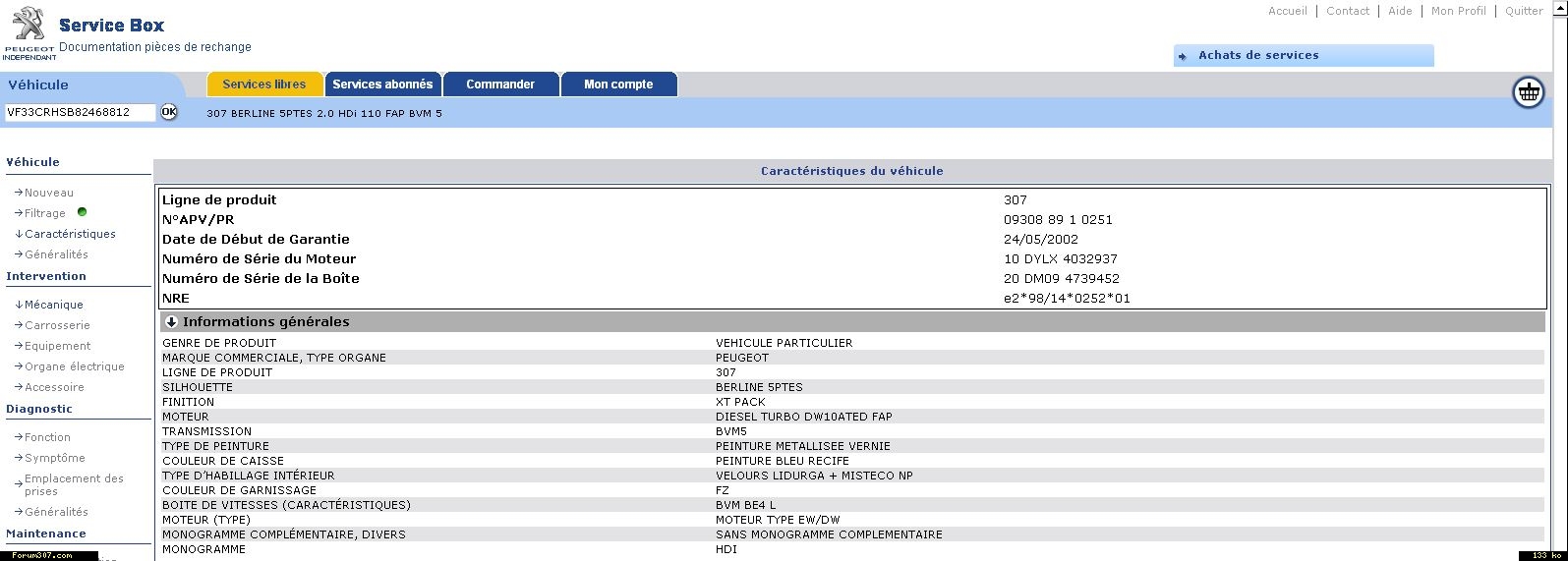The width and height of the screenshot is (1568, 561).
Task: Select Carrosserie in the sidebar
Action: coord(57,325)
